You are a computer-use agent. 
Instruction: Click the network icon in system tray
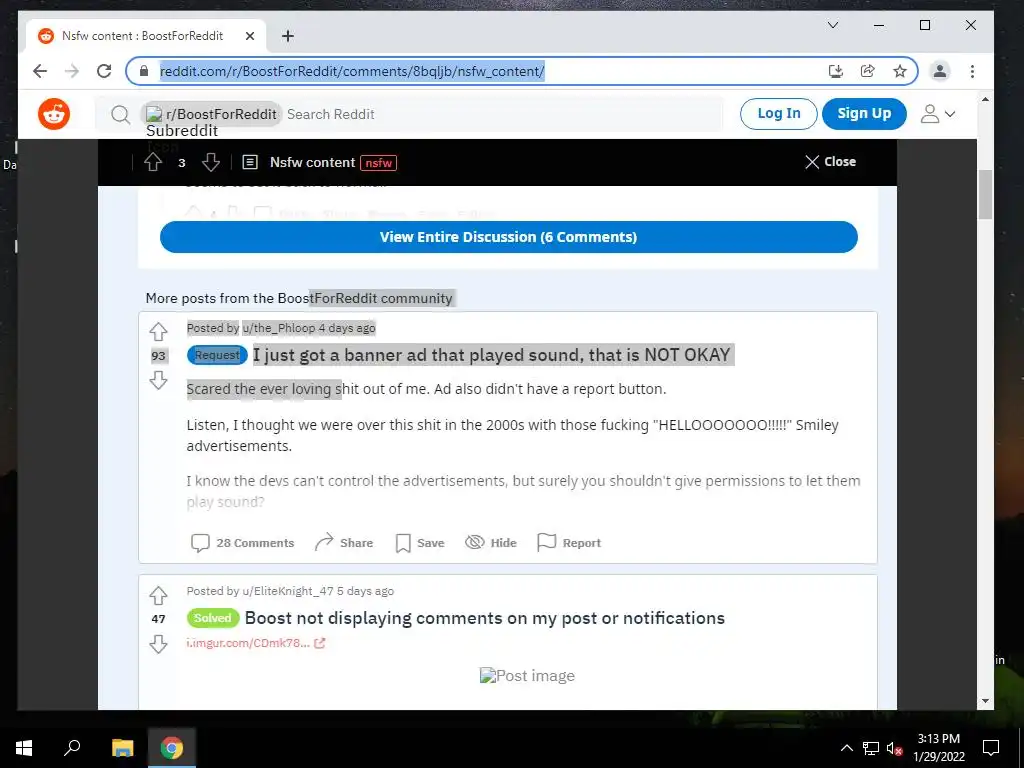click(x=871, y=748)
